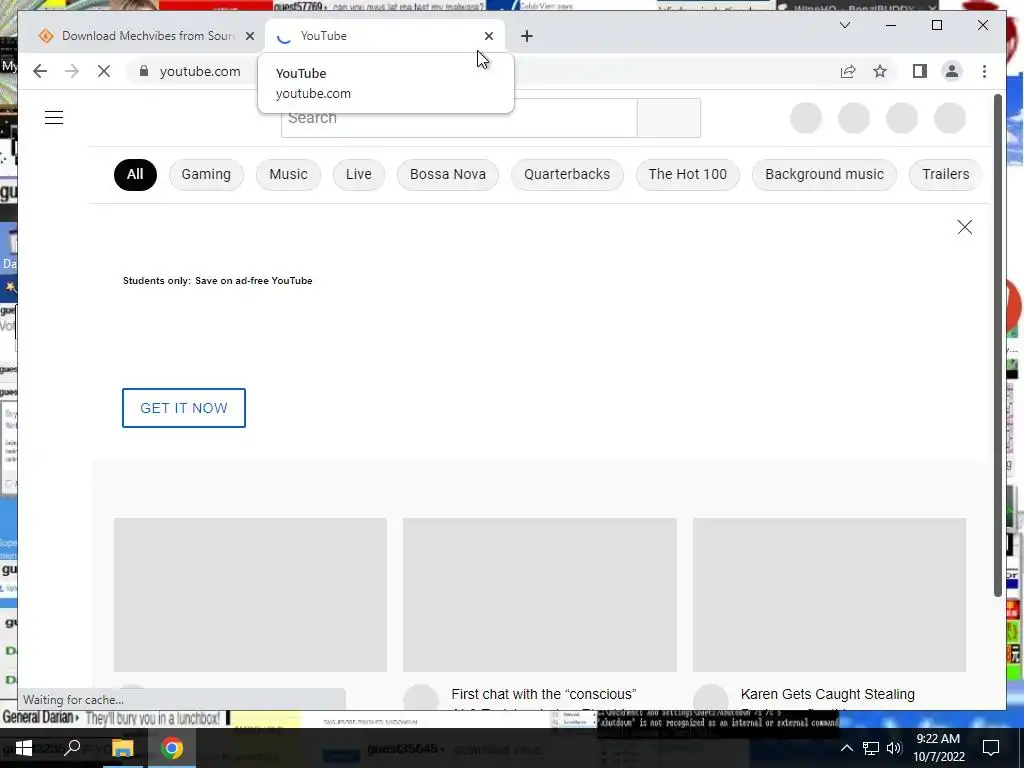
Task: Stop loading the page with the X button
Action: (104, 71)
